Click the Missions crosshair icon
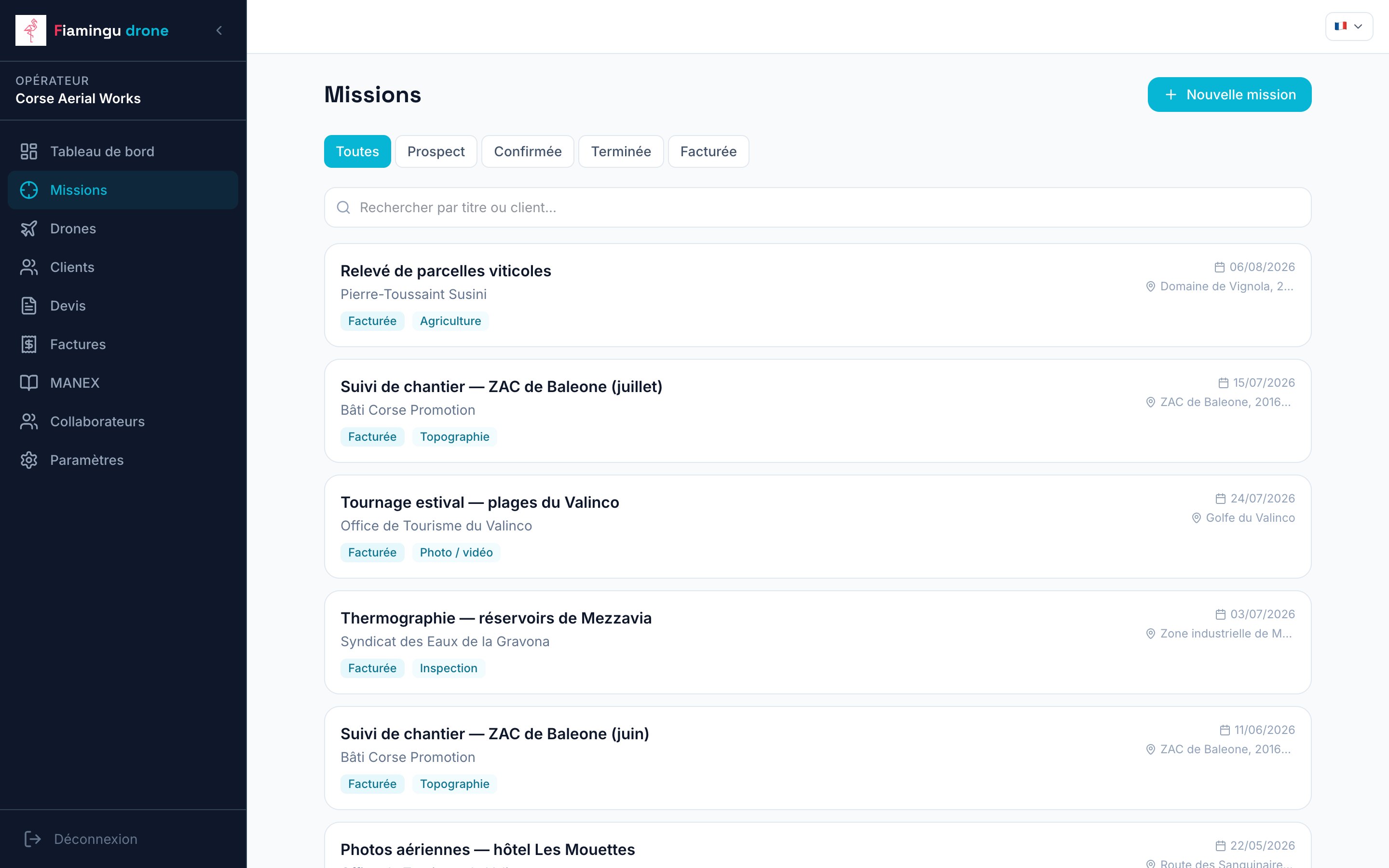The image size is (1389, 868). point(29,190)
